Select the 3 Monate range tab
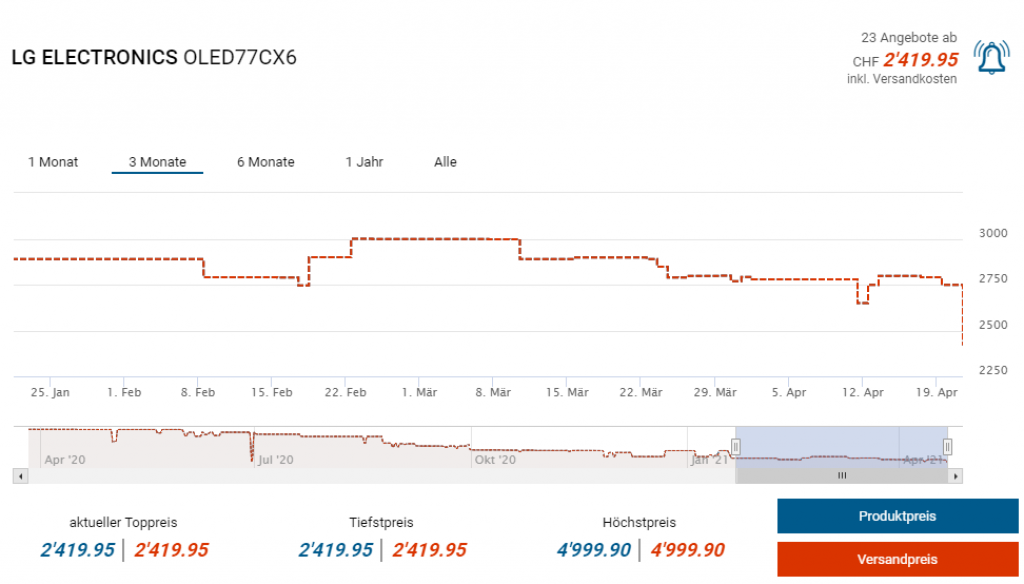 tap(157, 162)
